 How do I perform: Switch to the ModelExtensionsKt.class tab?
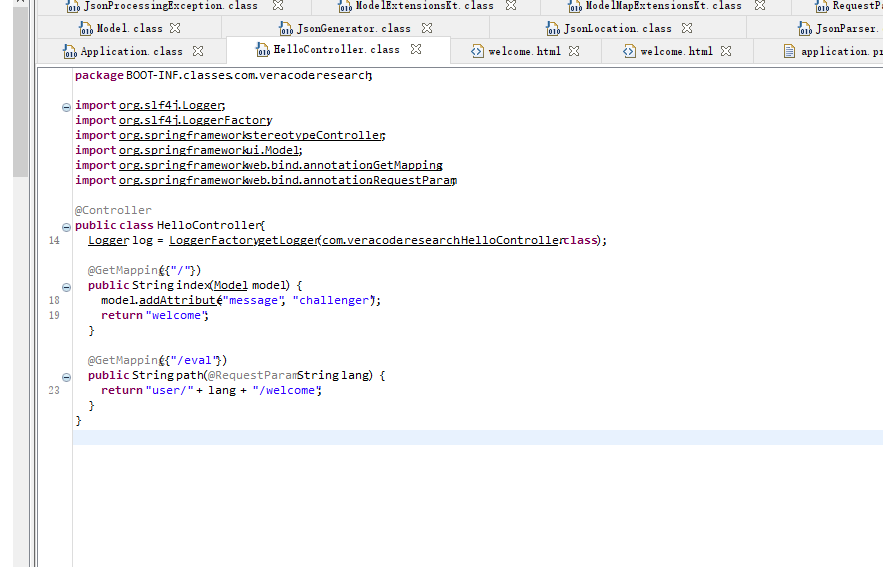[424, 6]
